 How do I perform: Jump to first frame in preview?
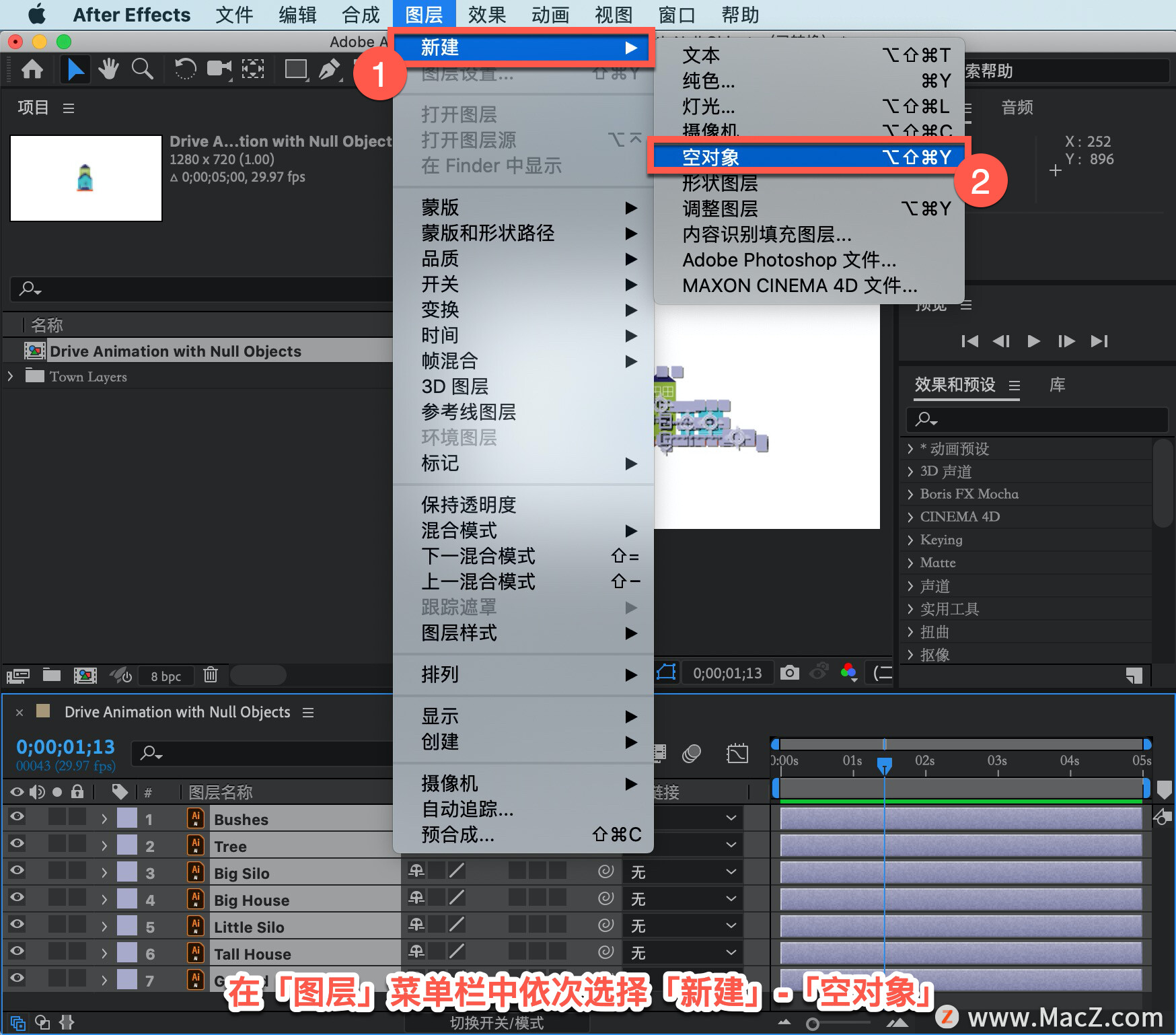[x=969, y=341]
